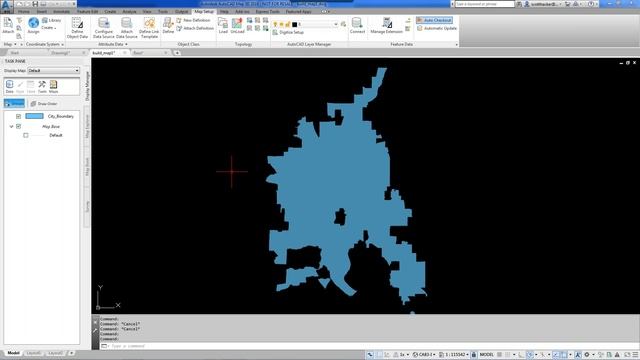The image size is (640, 360).
Task: Click Define Object Data
Action: coord(77,28)
